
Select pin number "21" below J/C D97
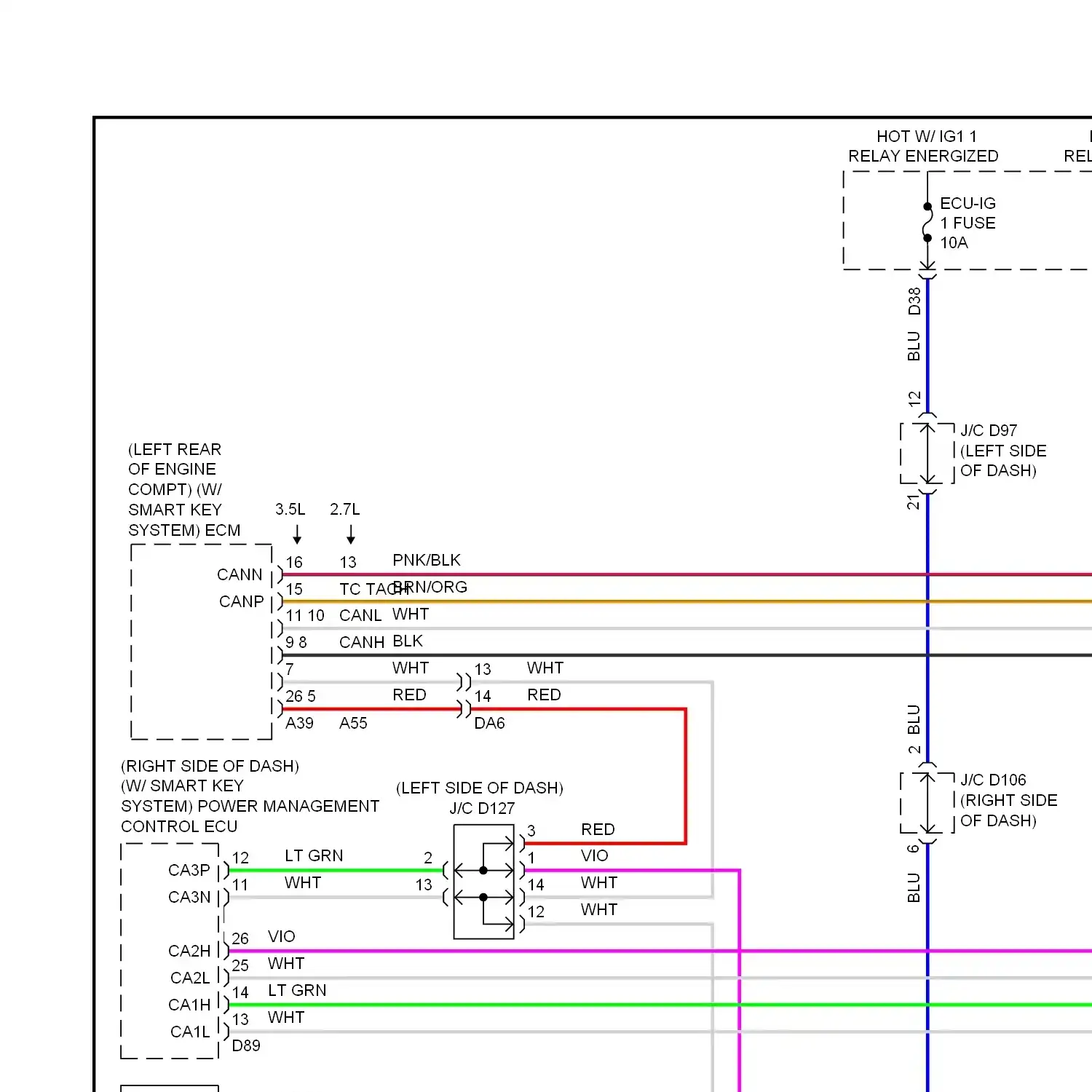914,502
